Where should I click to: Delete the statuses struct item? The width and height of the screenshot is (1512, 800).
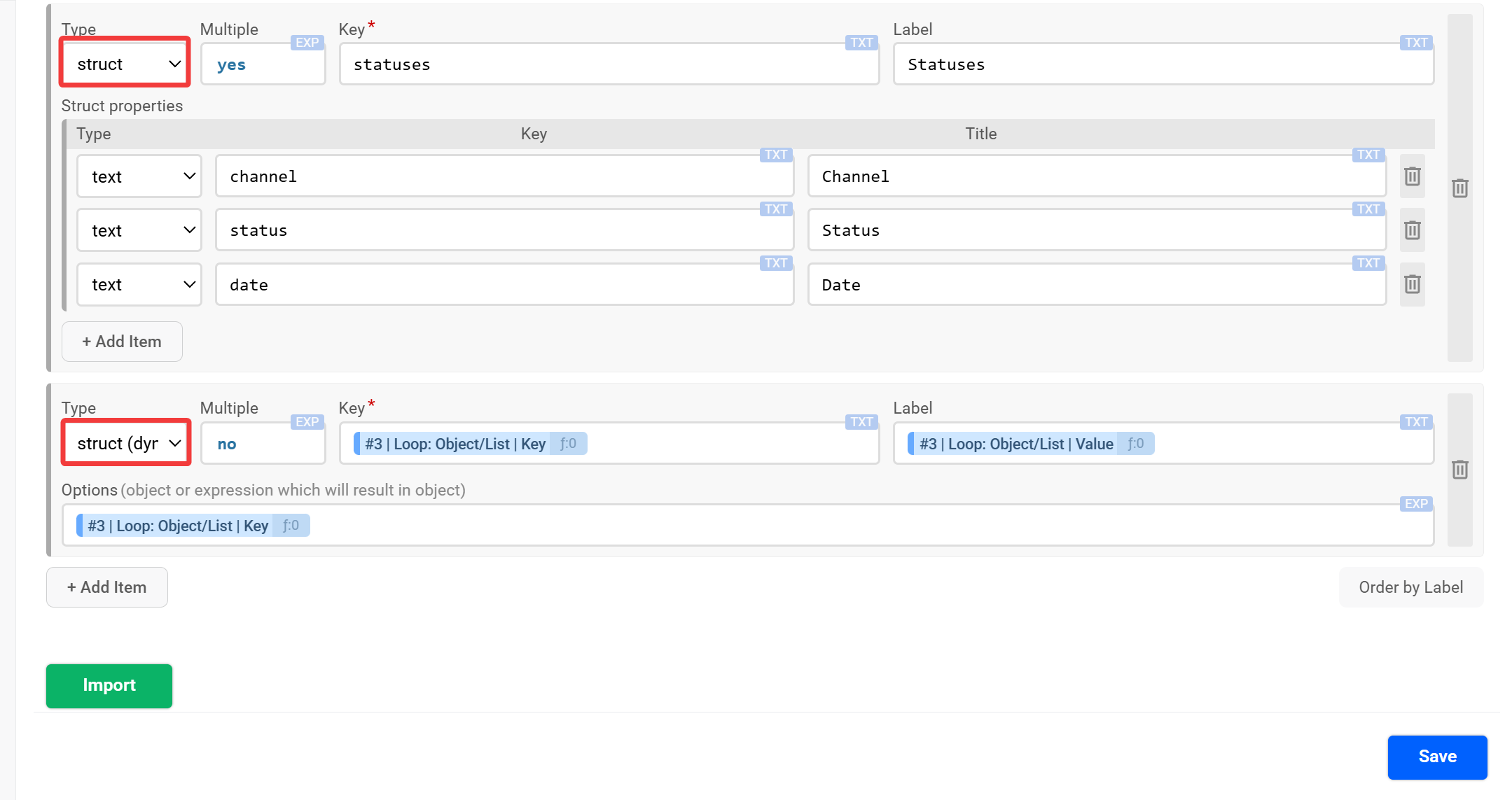tap(1459, 188)
